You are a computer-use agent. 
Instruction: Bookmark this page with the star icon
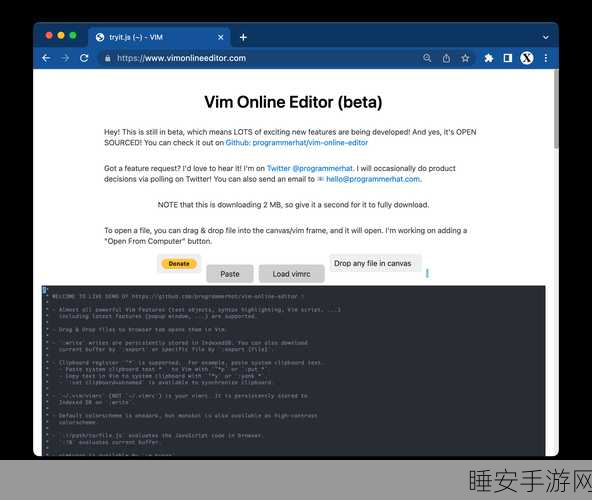[x=466, y=58]
